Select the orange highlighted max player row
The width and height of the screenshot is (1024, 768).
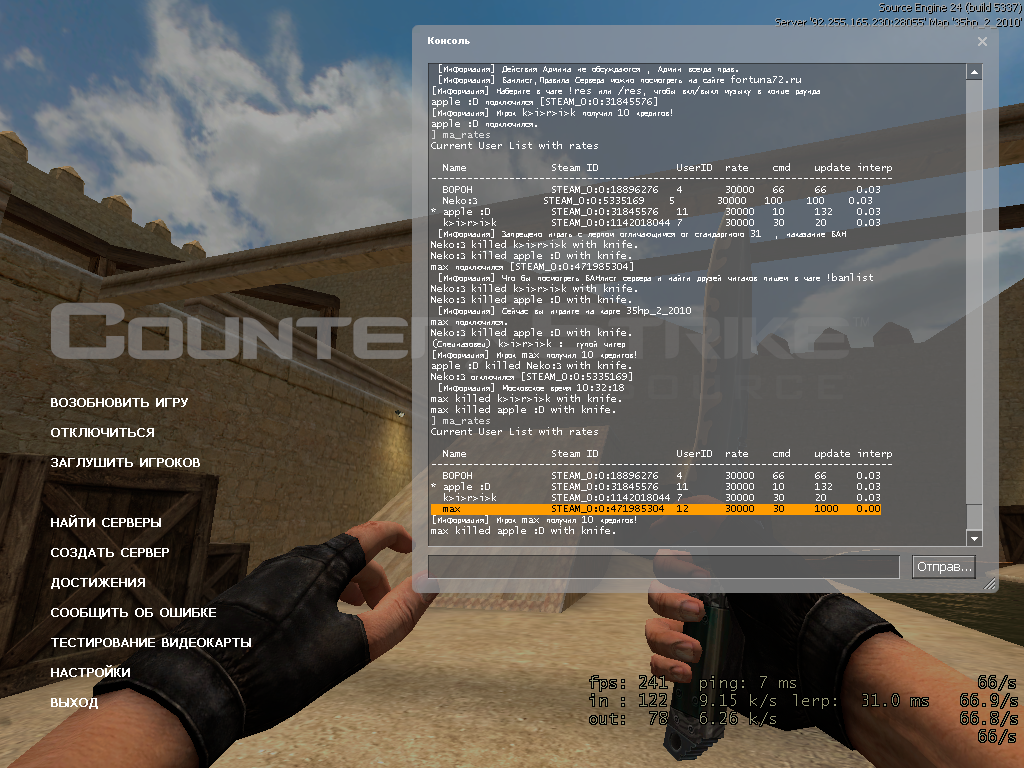[656, 509]
